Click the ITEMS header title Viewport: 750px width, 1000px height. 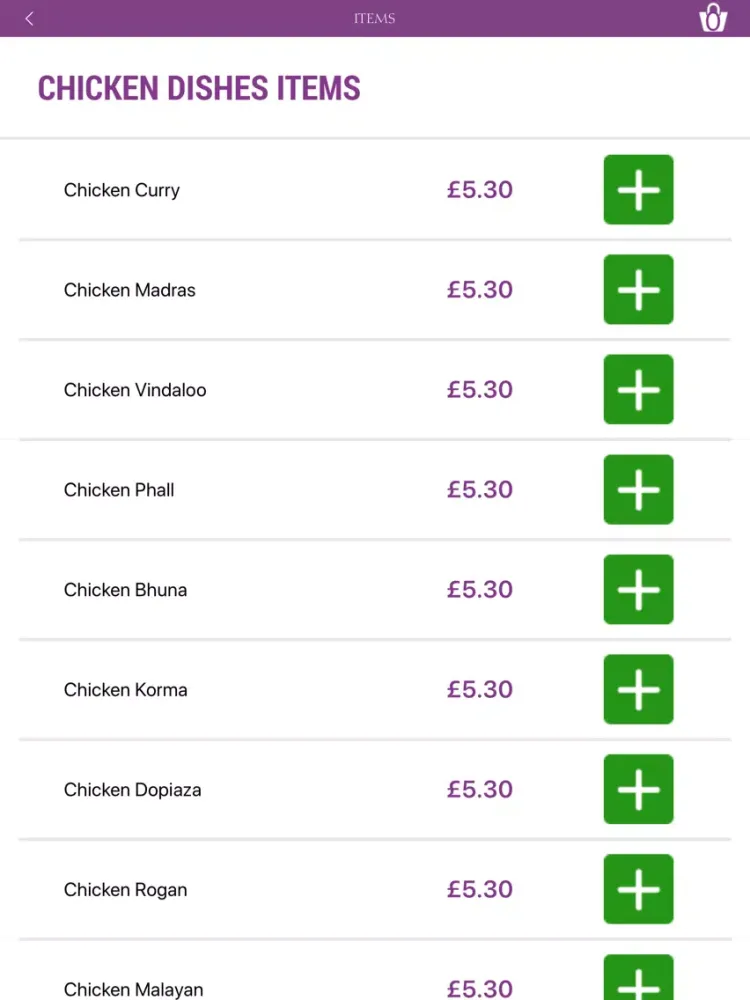pyautogui.click(x=374, y=18)
